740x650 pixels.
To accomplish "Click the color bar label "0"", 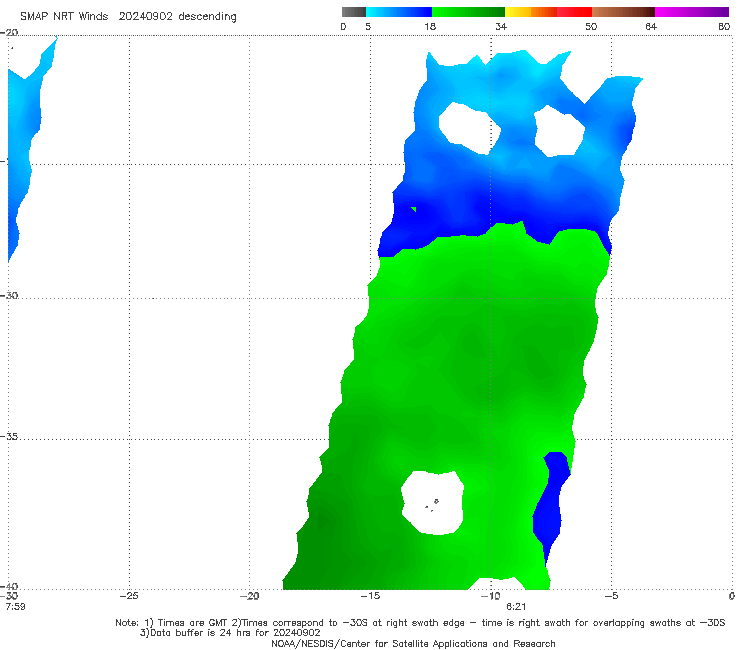I will click(343, 27).
